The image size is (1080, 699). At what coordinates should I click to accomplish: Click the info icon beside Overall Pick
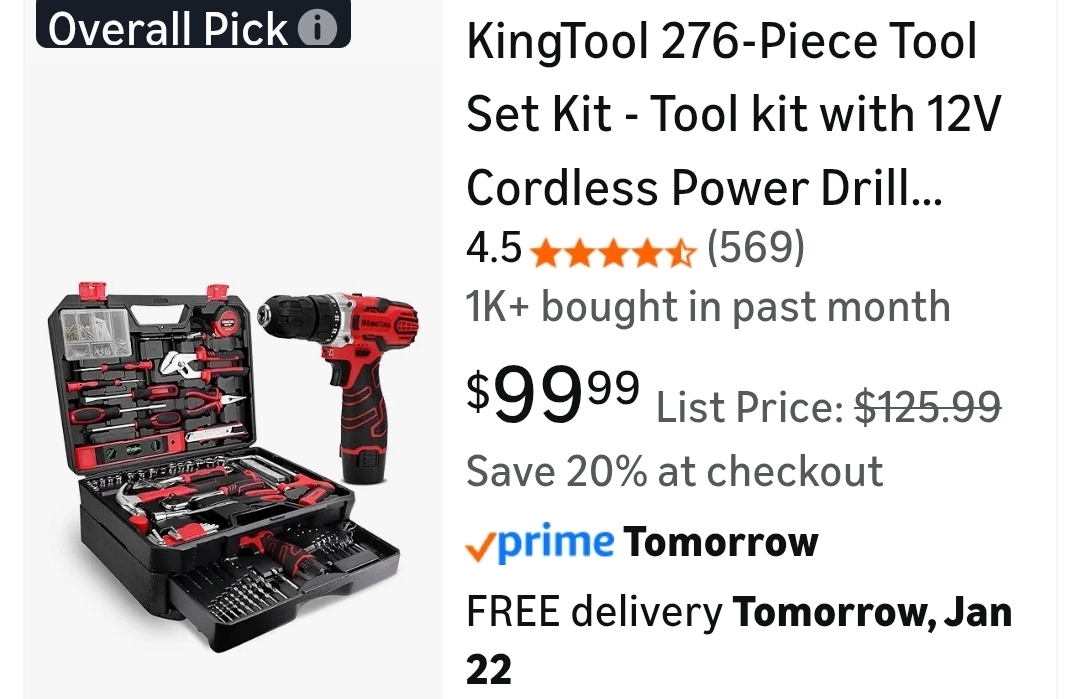[317, 29]
